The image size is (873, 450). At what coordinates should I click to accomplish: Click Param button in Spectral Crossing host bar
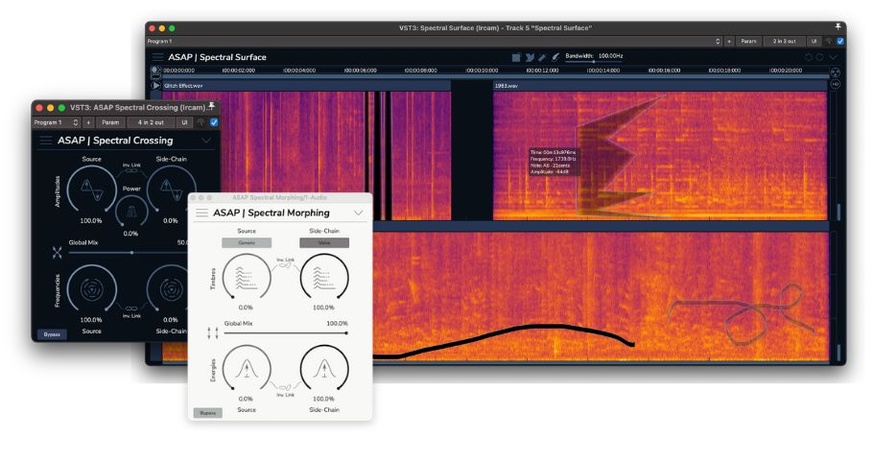pyautogui.click(x=110, y=123)
